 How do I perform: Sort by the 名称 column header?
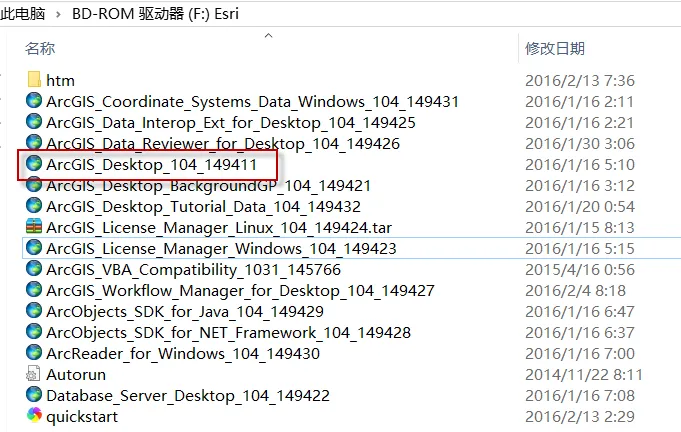click(40, 48)
